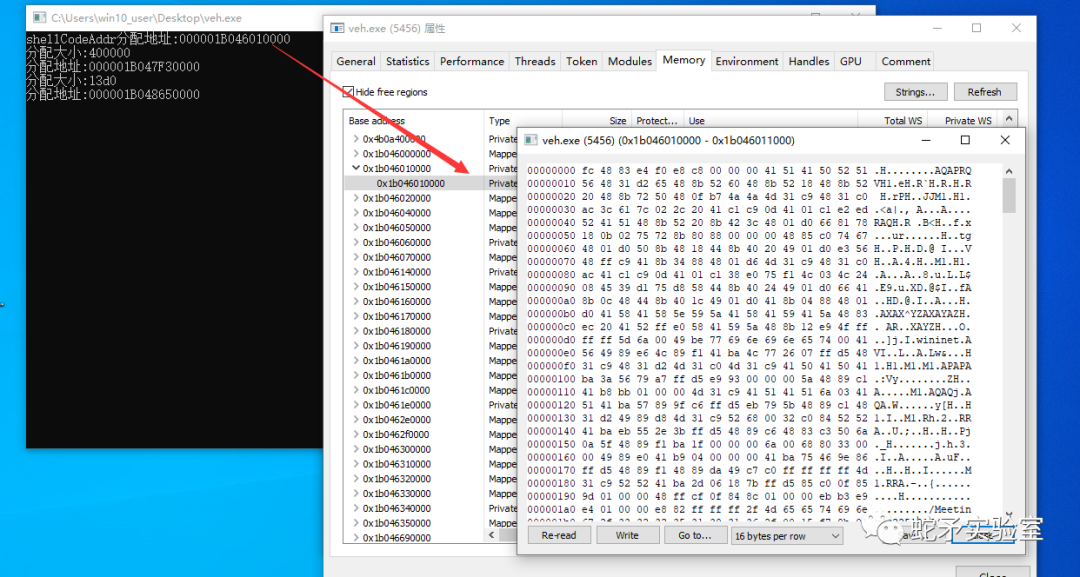Open the "16 bytes per row" dropdown
Viewport: 1080px width, 577px height.
point(786,535)
